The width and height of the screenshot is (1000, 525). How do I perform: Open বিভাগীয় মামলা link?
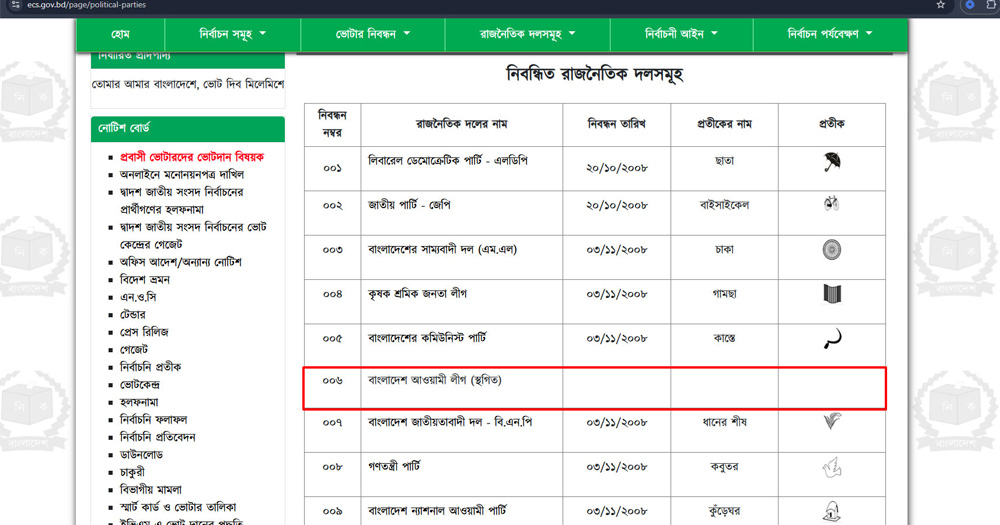tap(151, 489)
